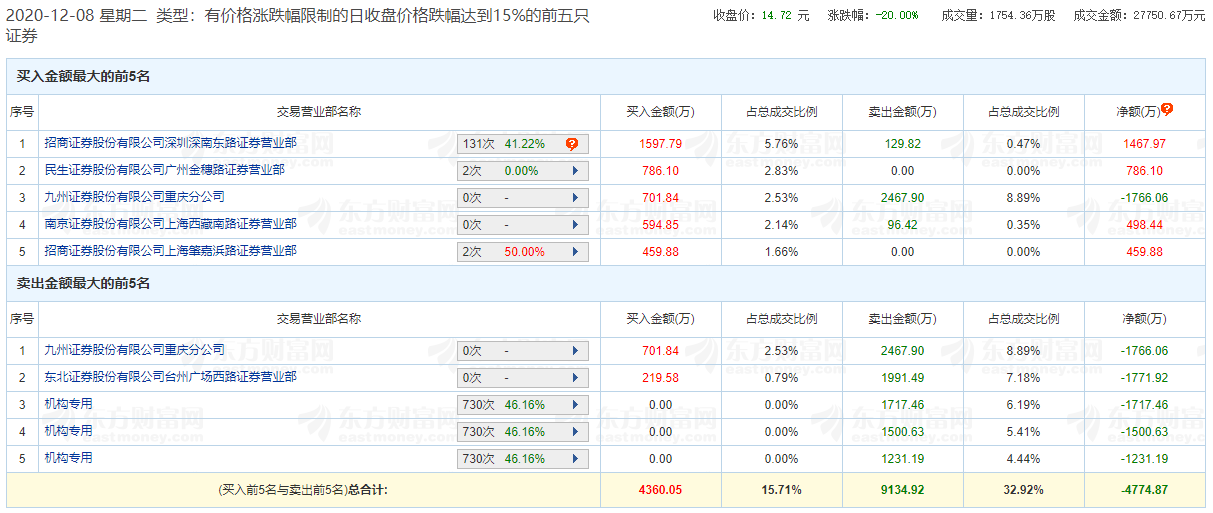
Task: Open 机构专用 link in the 1717.46 row
Action: pyautogui.click(x=68, y=404)
